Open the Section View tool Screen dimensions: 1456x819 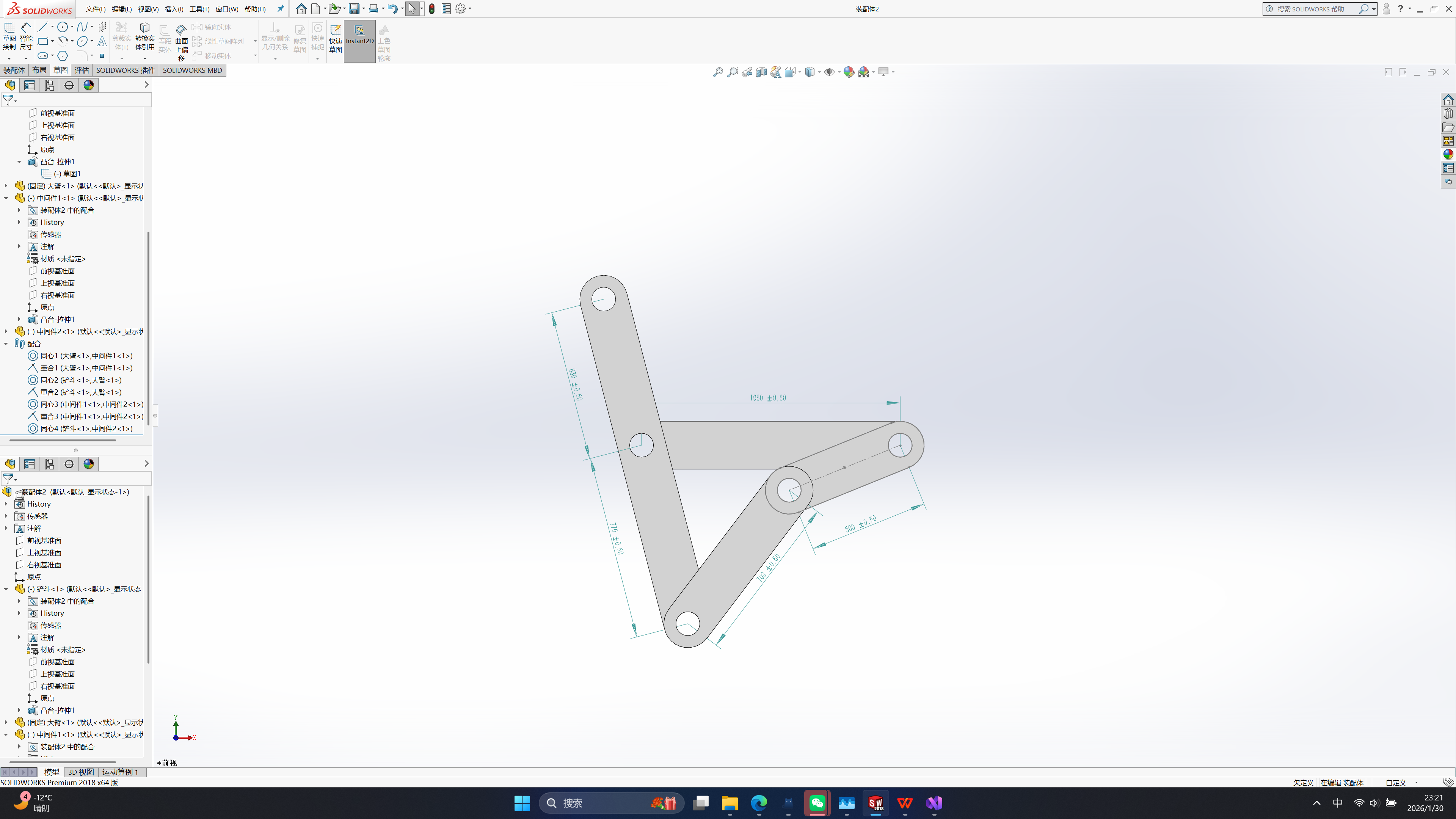[x=761, y=72]
